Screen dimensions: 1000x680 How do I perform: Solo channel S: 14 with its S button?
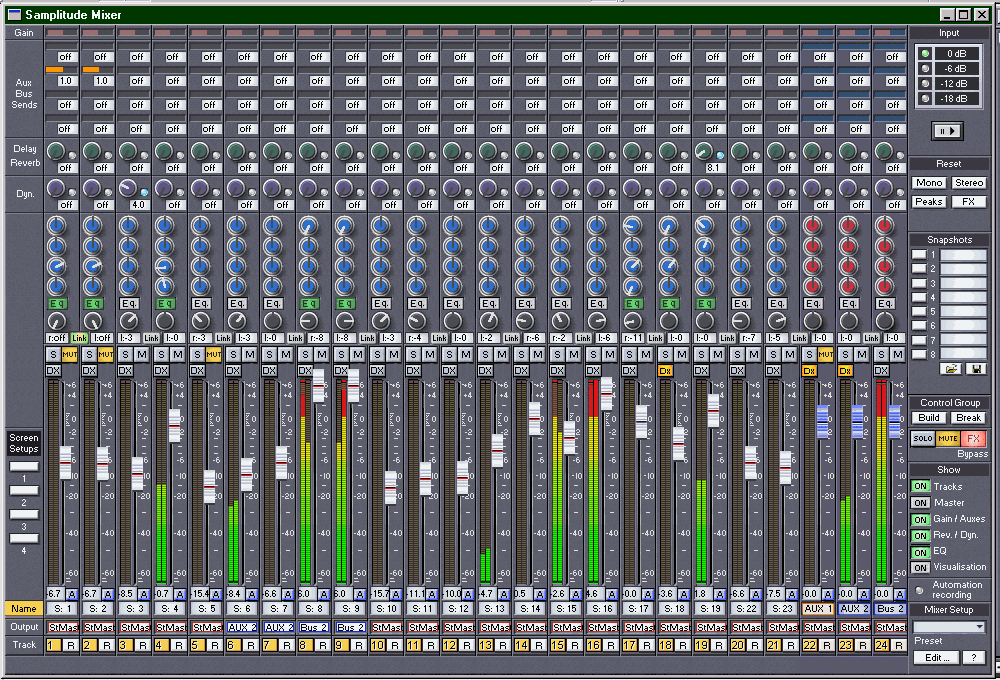[521, 355]
